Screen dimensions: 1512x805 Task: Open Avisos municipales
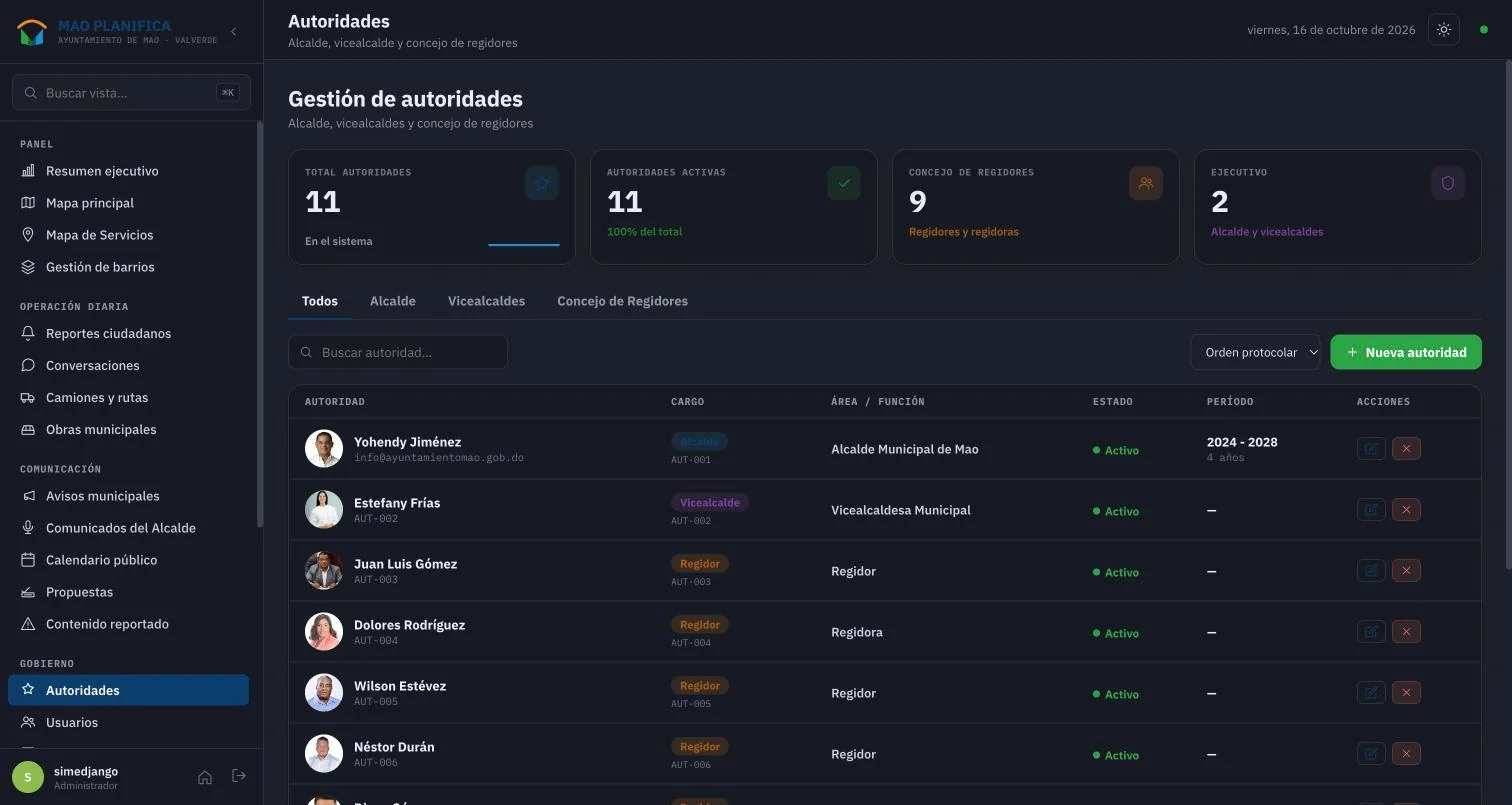click(128, 496)
